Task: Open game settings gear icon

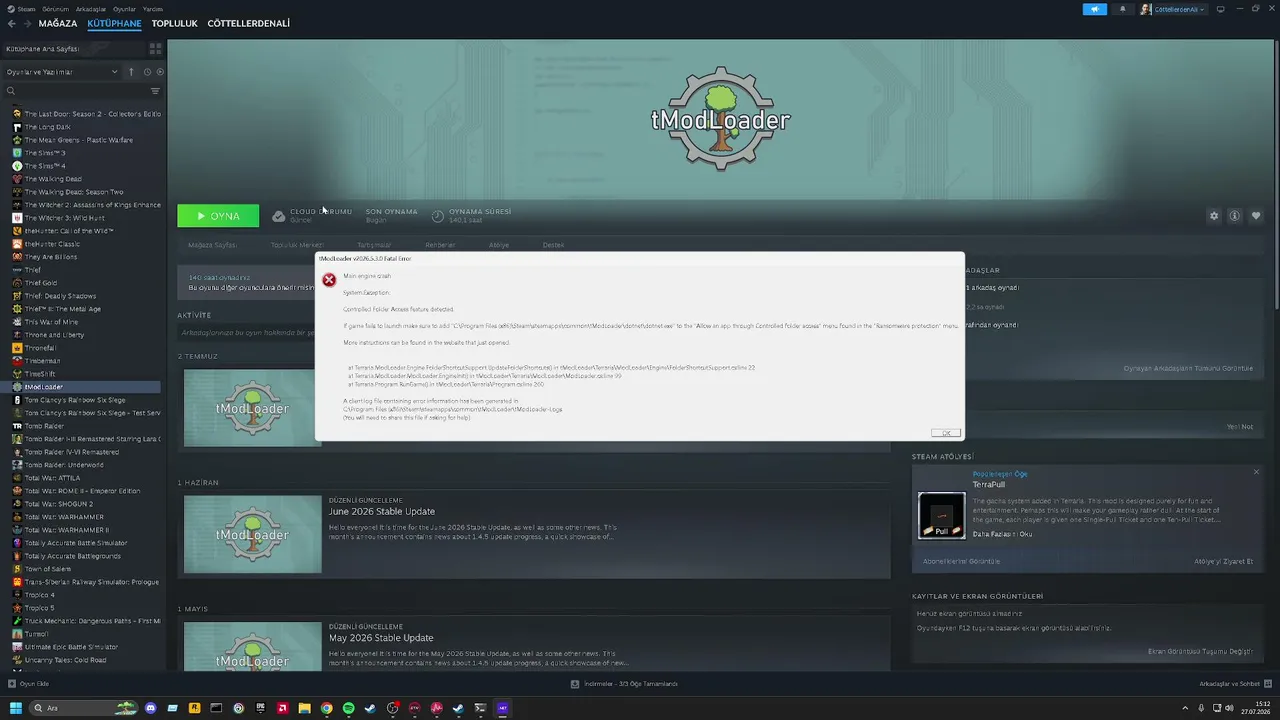Action: [x=1214, y=216]
